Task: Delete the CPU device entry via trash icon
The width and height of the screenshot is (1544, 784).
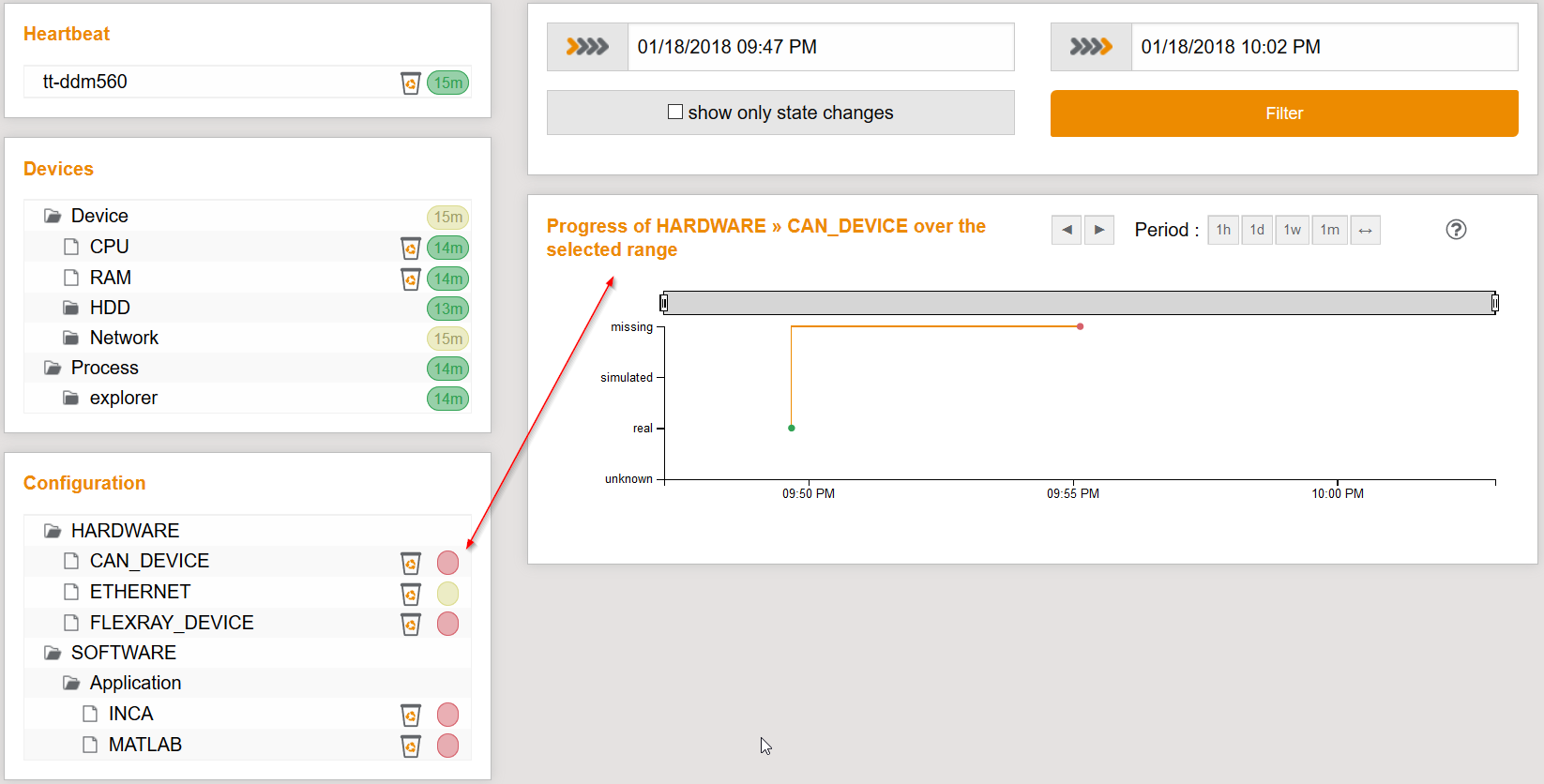Action: point(410,249)
